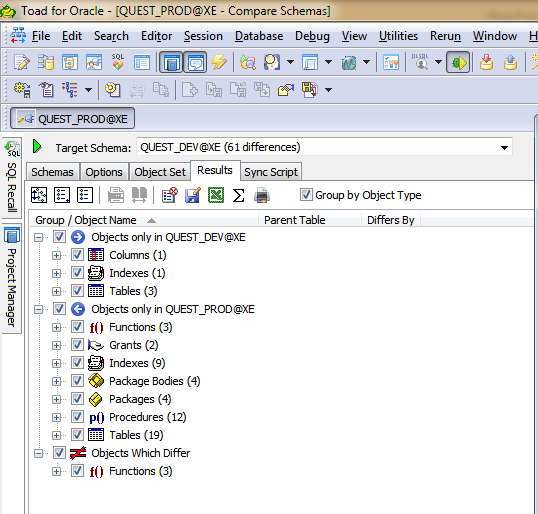Uncheck the Tables (3) checkbox
Viewport: 538px width, 514px height.
(x=77, y=291)
